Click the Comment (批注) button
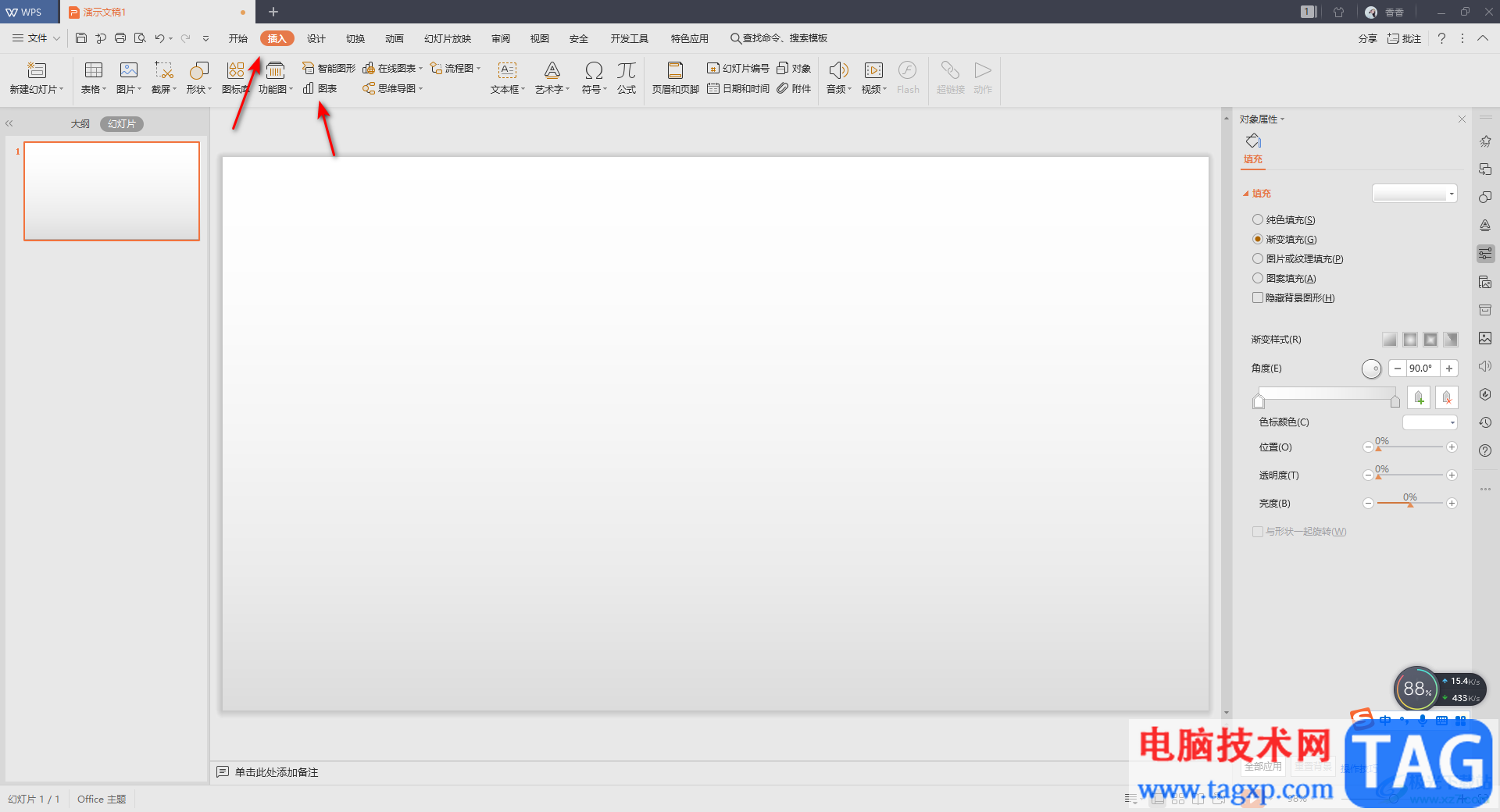1500x812 pixels. [1404, 38]
